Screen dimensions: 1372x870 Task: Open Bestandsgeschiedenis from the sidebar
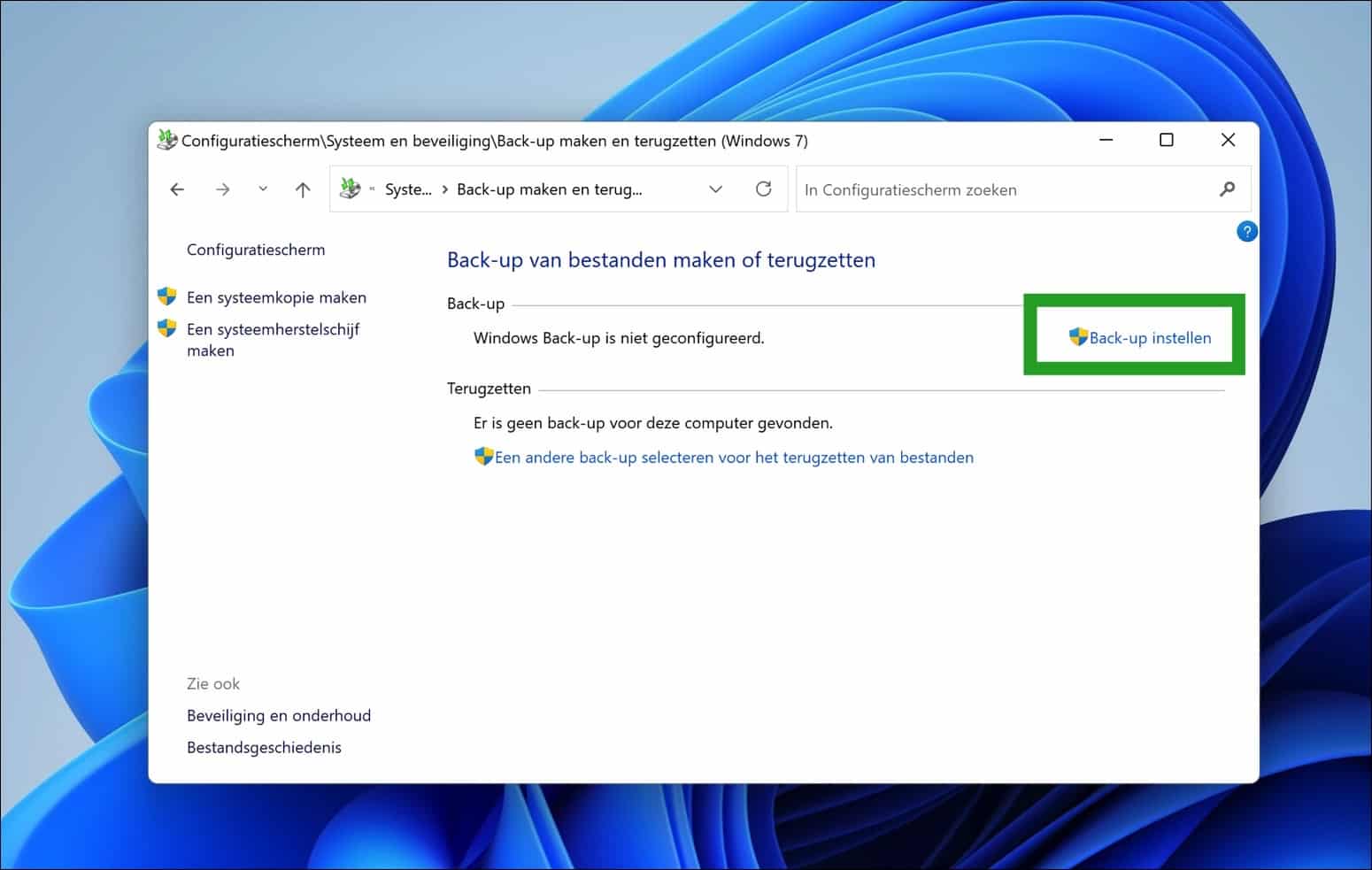[x=264, y=747]
